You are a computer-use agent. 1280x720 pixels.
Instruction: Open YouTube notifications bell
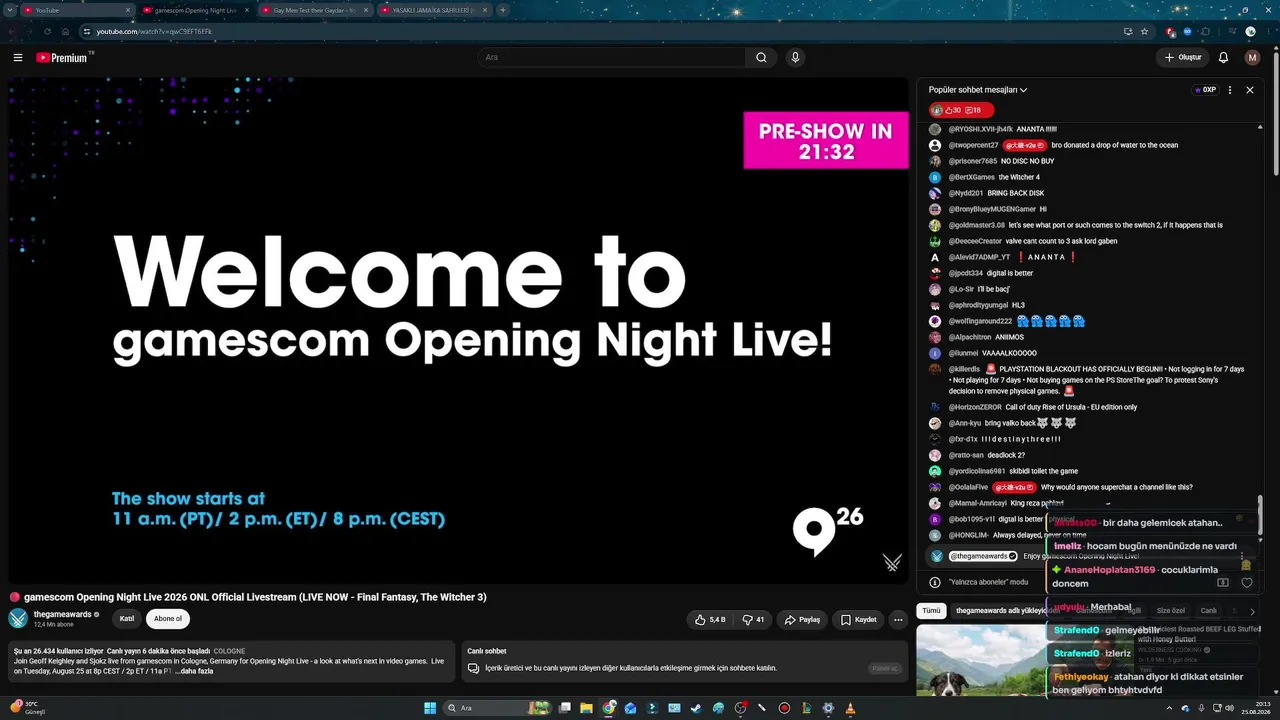click(1223, 58)
